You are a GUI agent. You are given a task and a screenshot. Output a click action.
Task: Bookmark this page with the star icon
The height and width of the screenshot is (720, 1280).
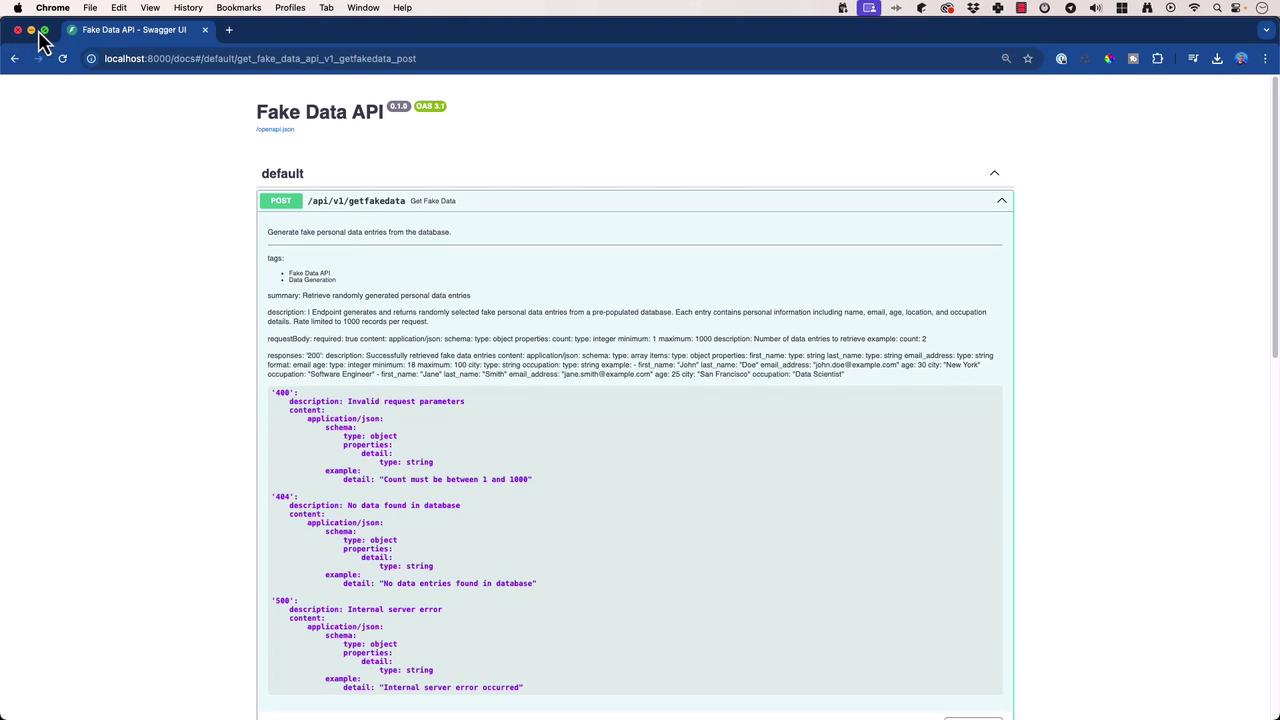coord(1028,59)
